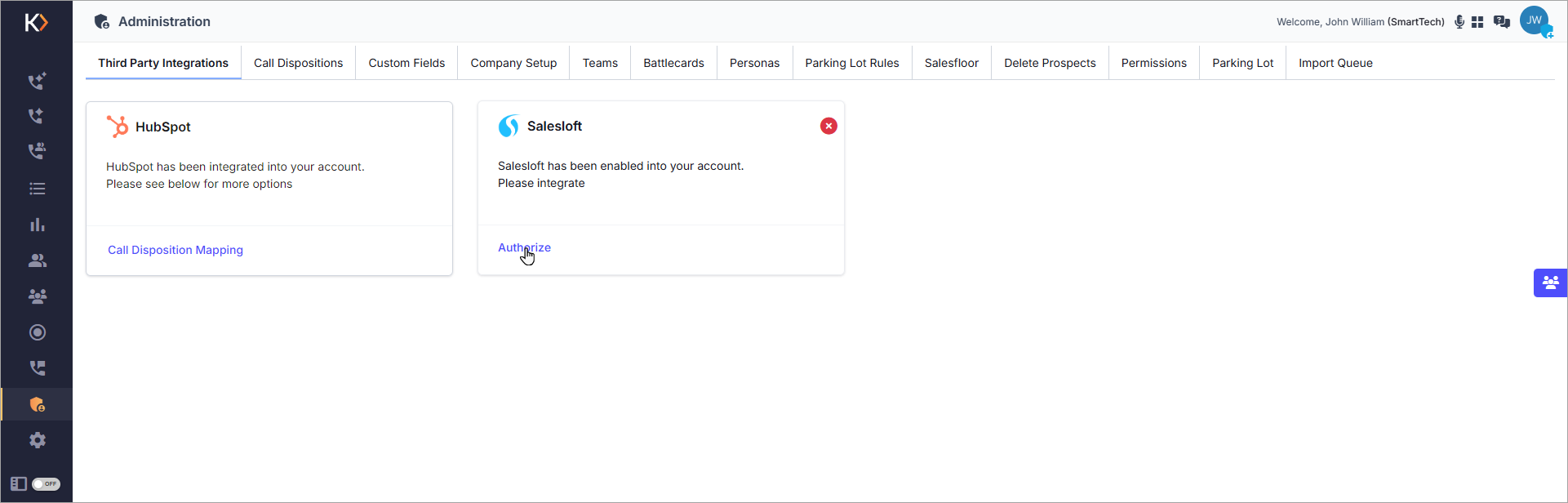The height and width of the screenshot is (503, 1568).
Task: Click "Please see below for more options" text
Action: point(199,184)
